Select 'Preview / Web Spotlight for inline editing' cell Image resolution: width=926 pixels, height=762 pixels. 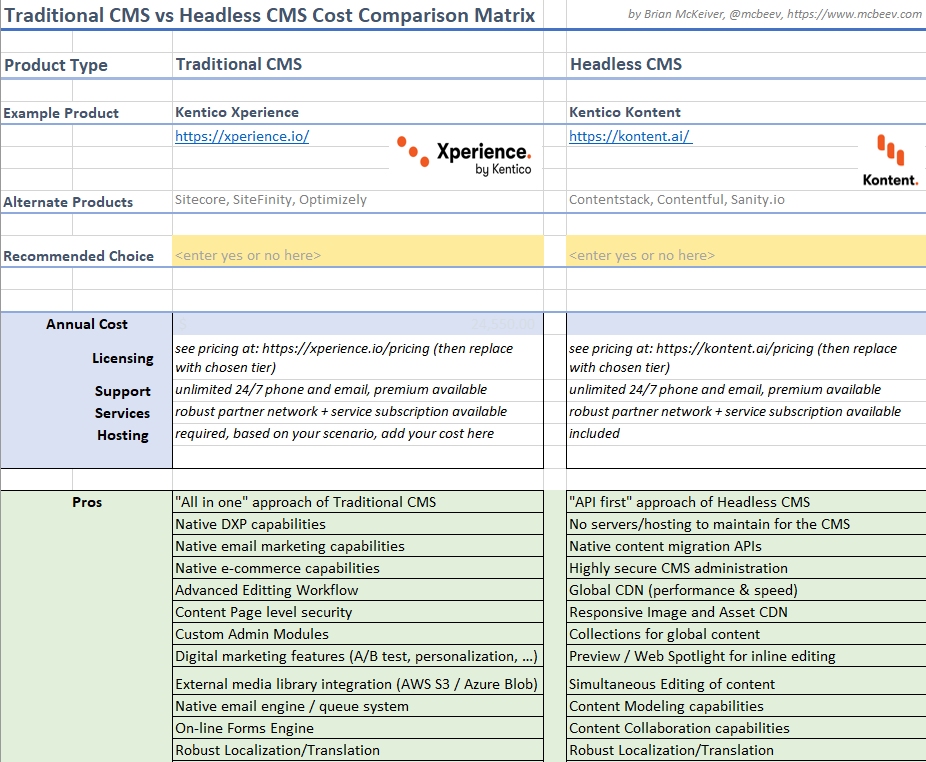pyautogui.click(x=746, y=656)
